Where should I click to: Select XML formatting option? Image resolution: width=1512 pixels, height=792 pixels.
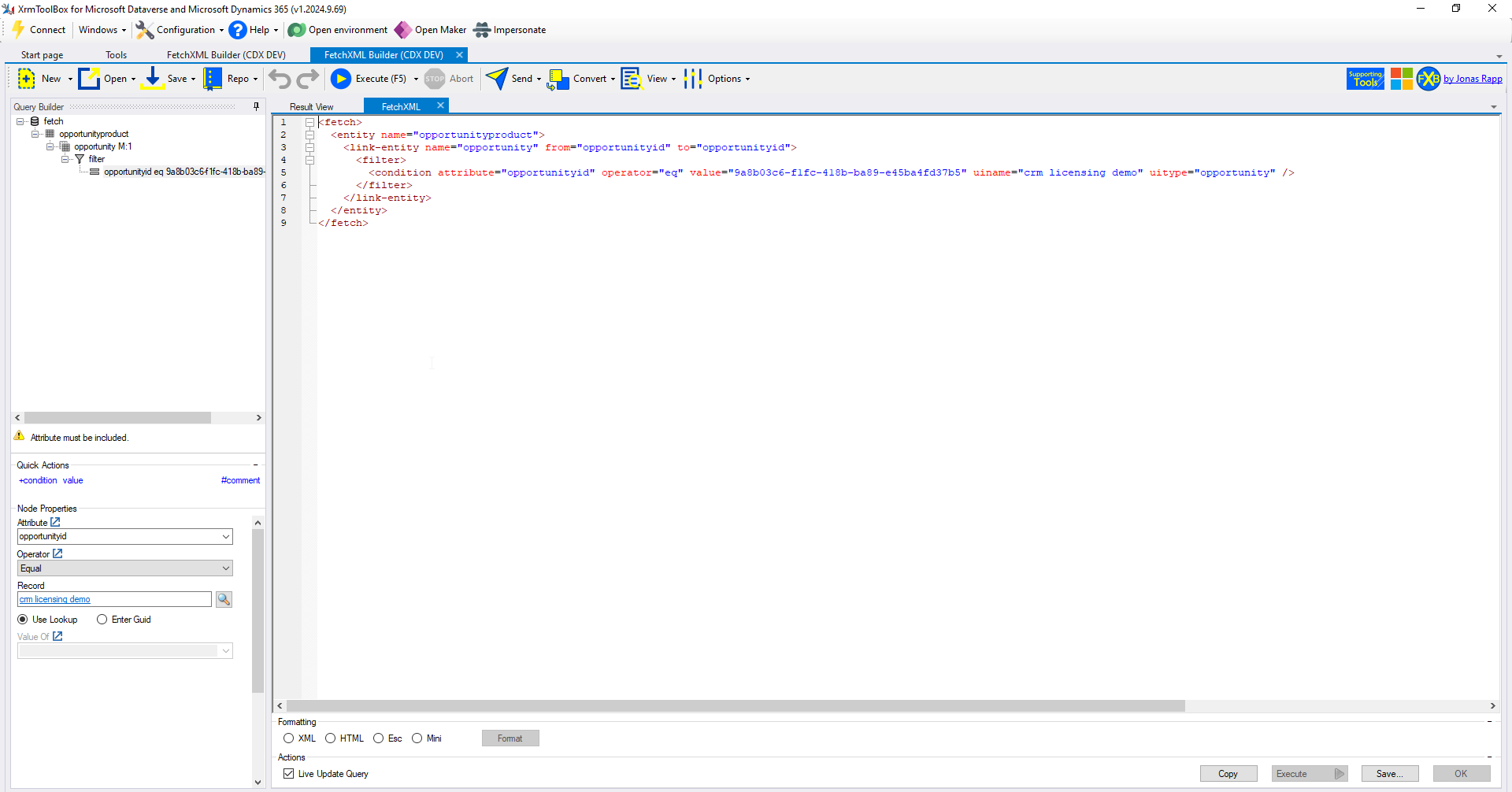pos(289,738)
